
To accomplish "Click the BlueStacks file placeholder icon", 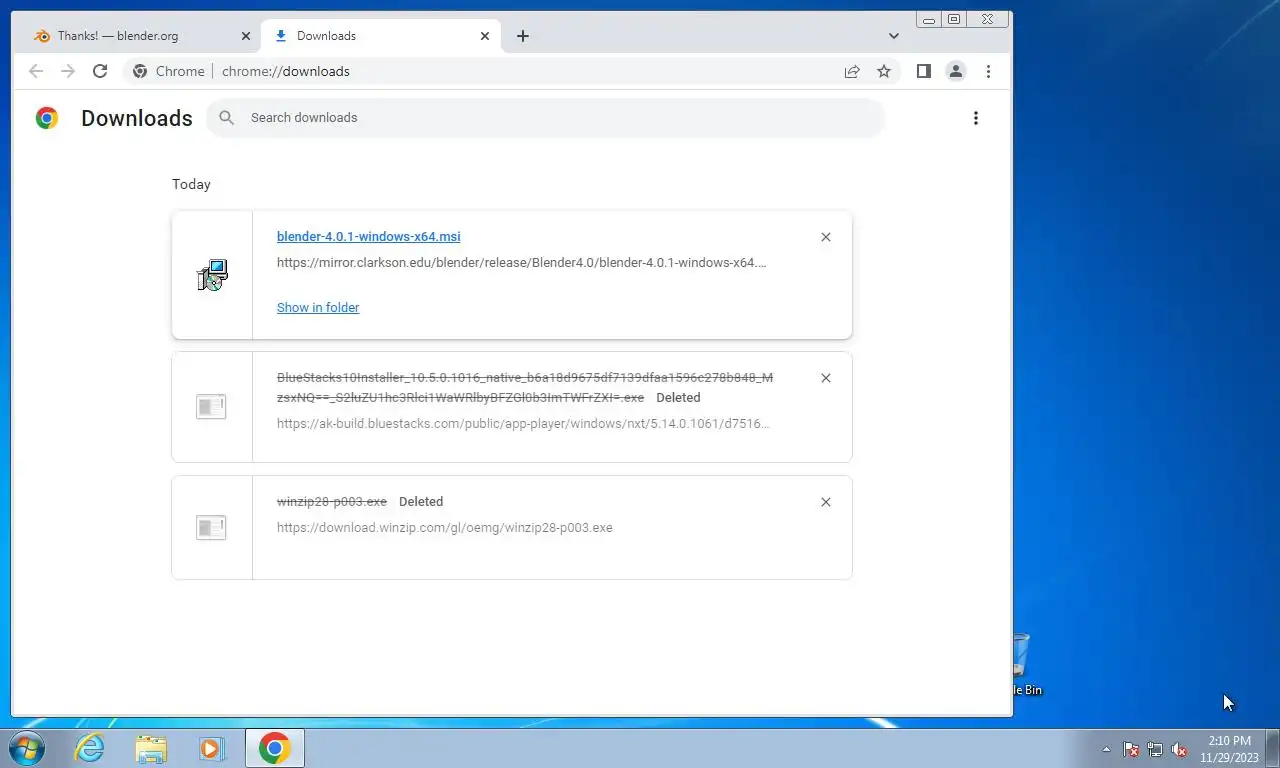I will point(211,407).
